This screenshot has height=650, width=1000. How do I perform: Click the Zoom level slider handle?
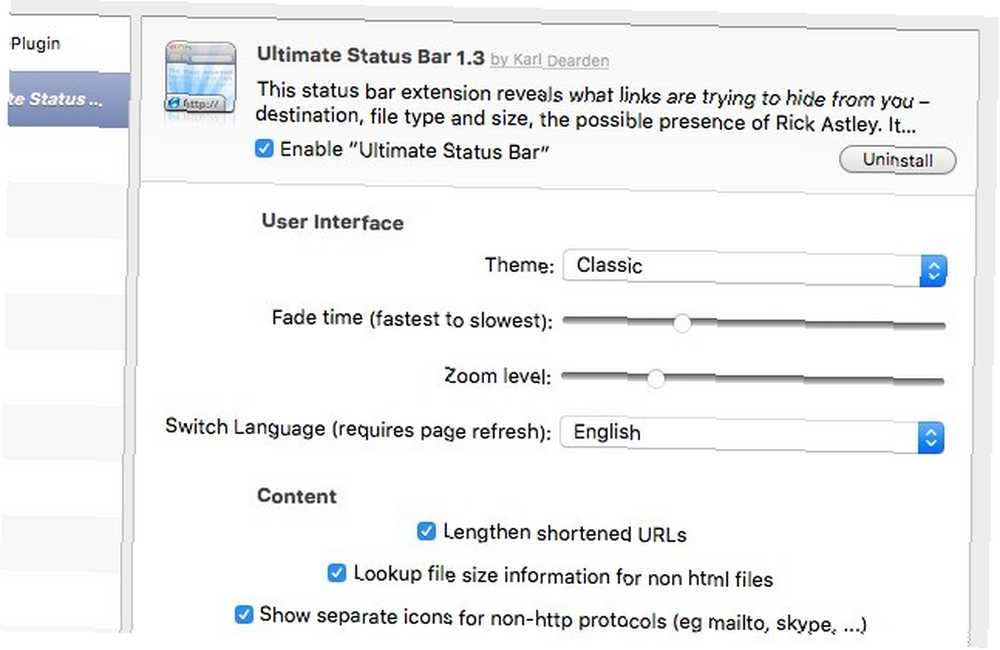(656, 378)
